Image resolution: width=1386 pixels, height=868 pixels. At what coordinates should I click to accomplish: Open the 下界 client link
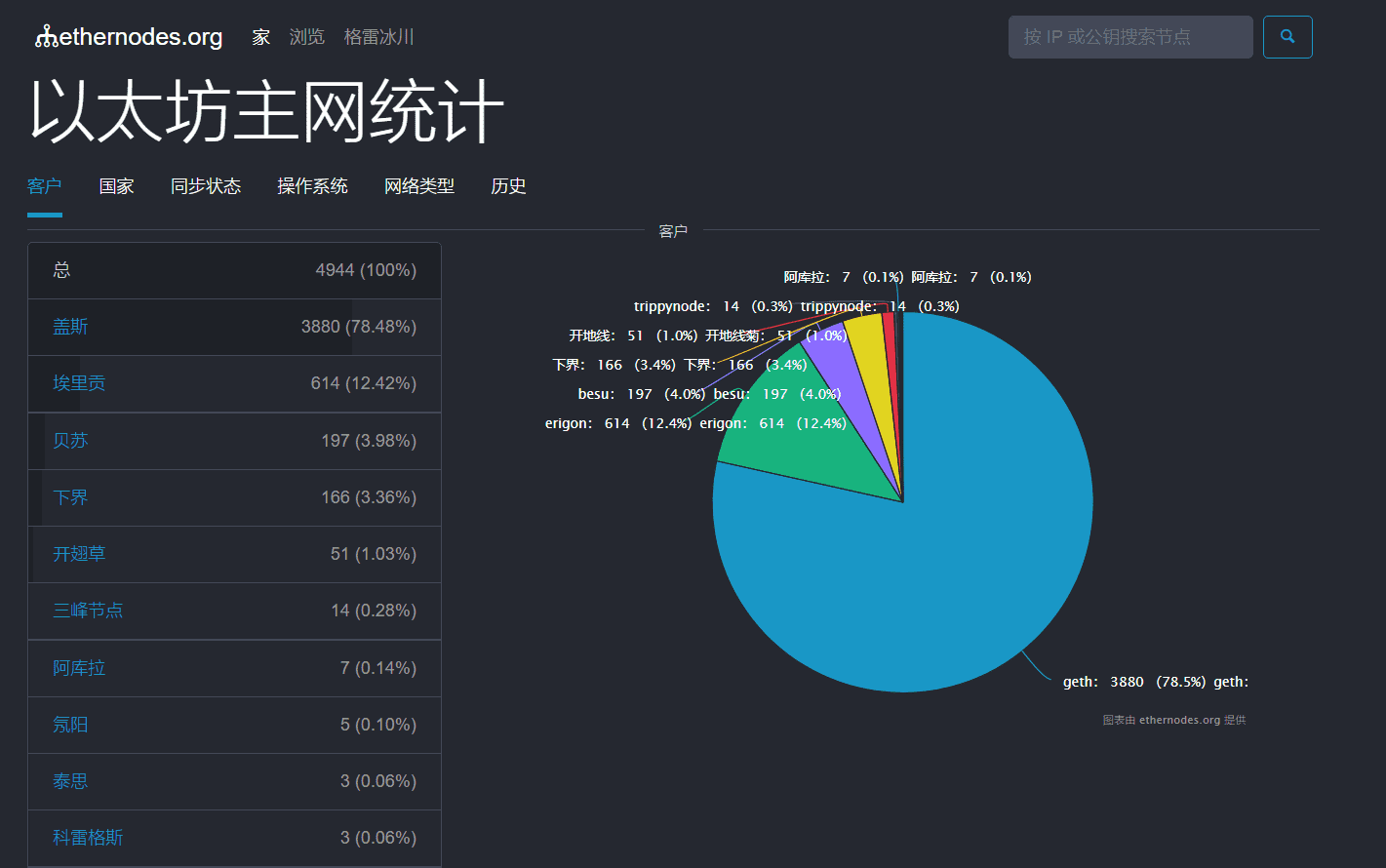pos(70,496)
